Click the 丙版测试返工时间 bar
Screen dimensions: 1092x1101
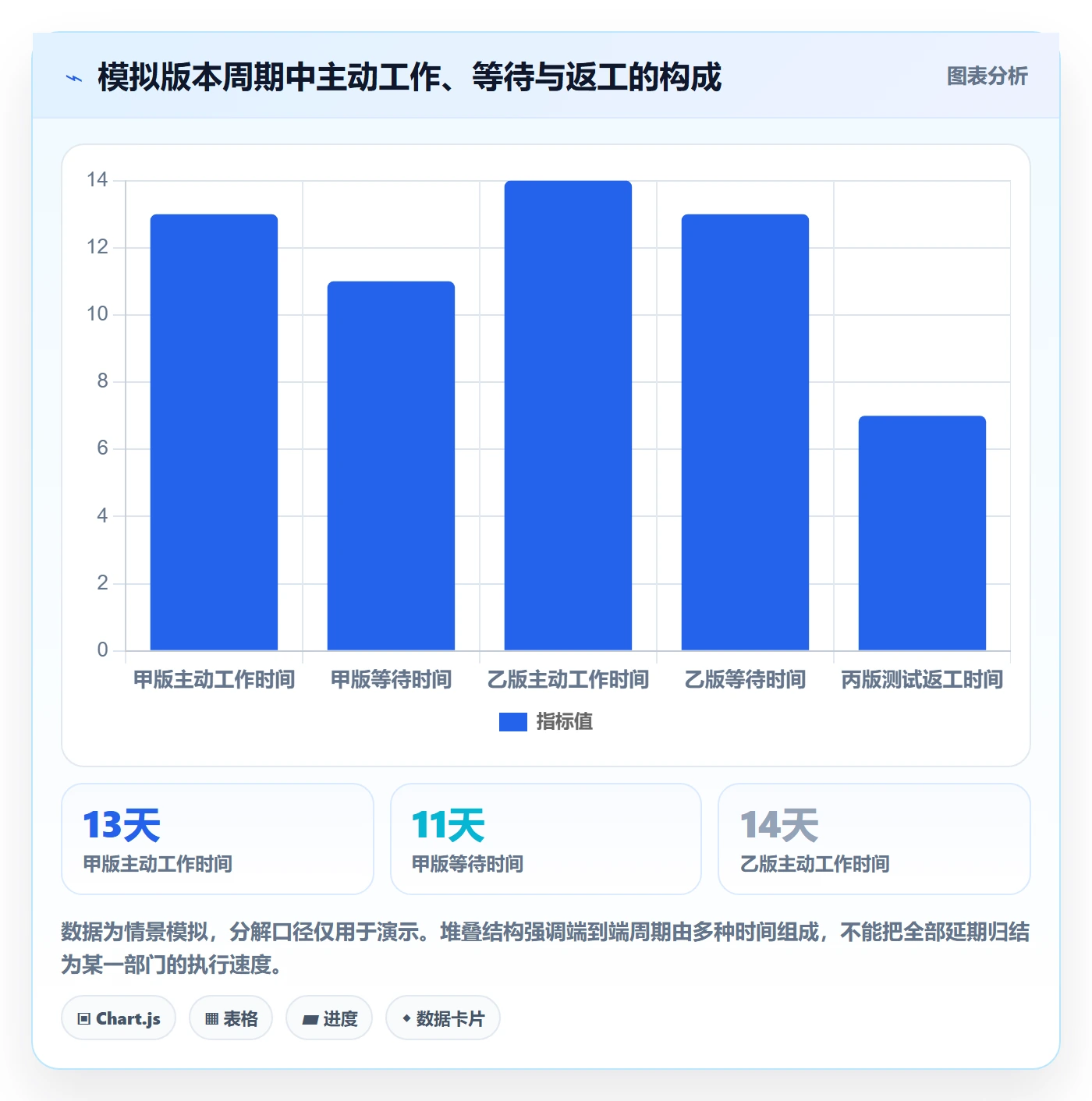point(922,533)
